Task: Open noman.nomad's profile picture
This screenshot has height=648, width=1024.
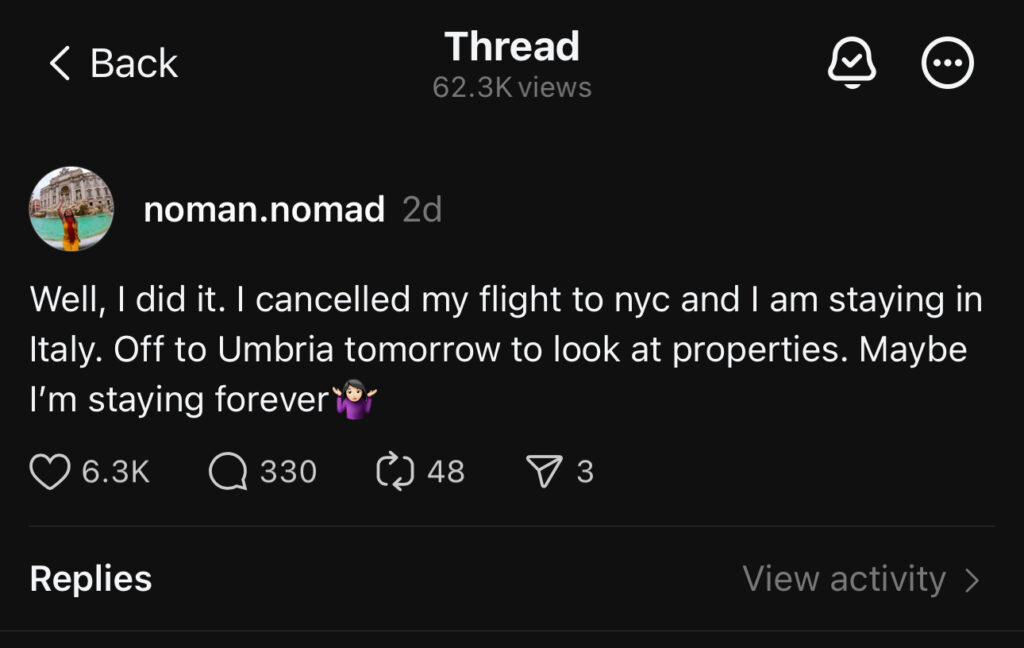Action: coord(71,209)
